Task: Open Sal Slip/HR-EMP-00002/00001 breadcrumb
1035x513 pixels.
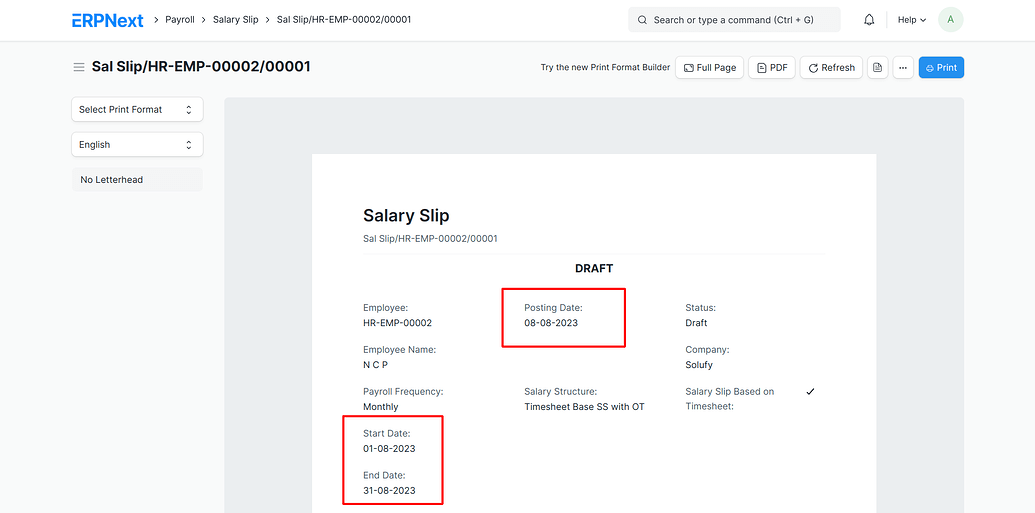Action: (344, 20)
